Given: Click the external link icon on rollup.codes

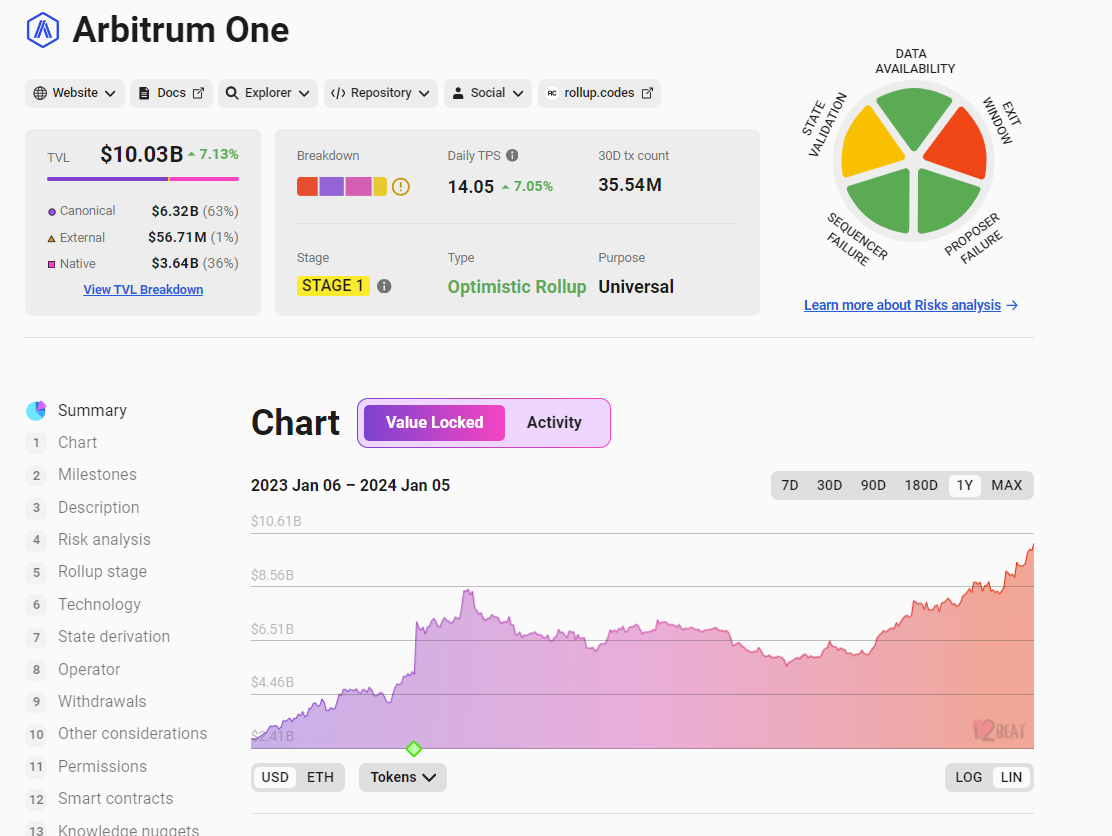Looking at the screenshot, I should point(647,93).
